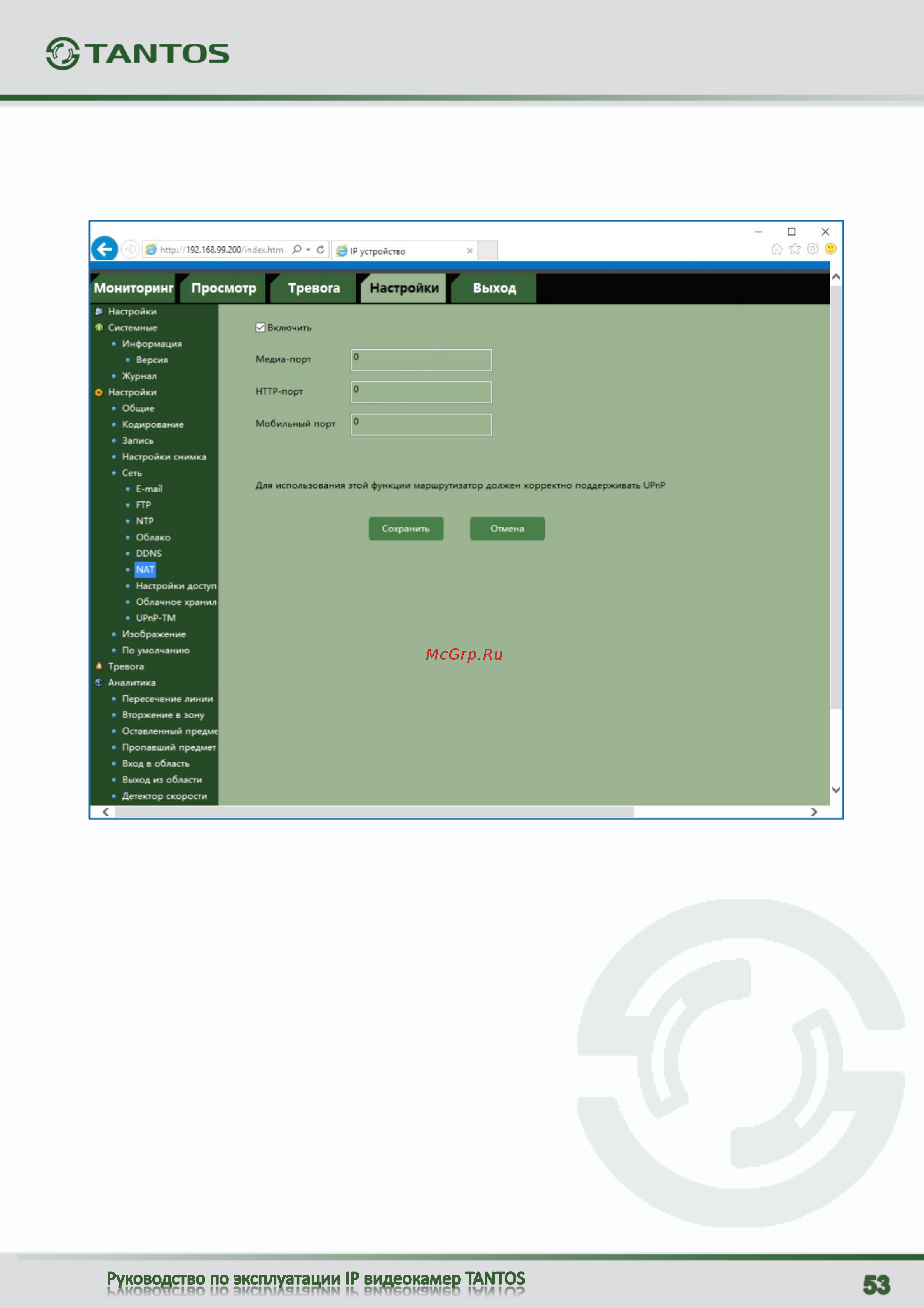Screen dimensions: 924x1308
Task: Open the browser tools gear icon
Action: 813,249
